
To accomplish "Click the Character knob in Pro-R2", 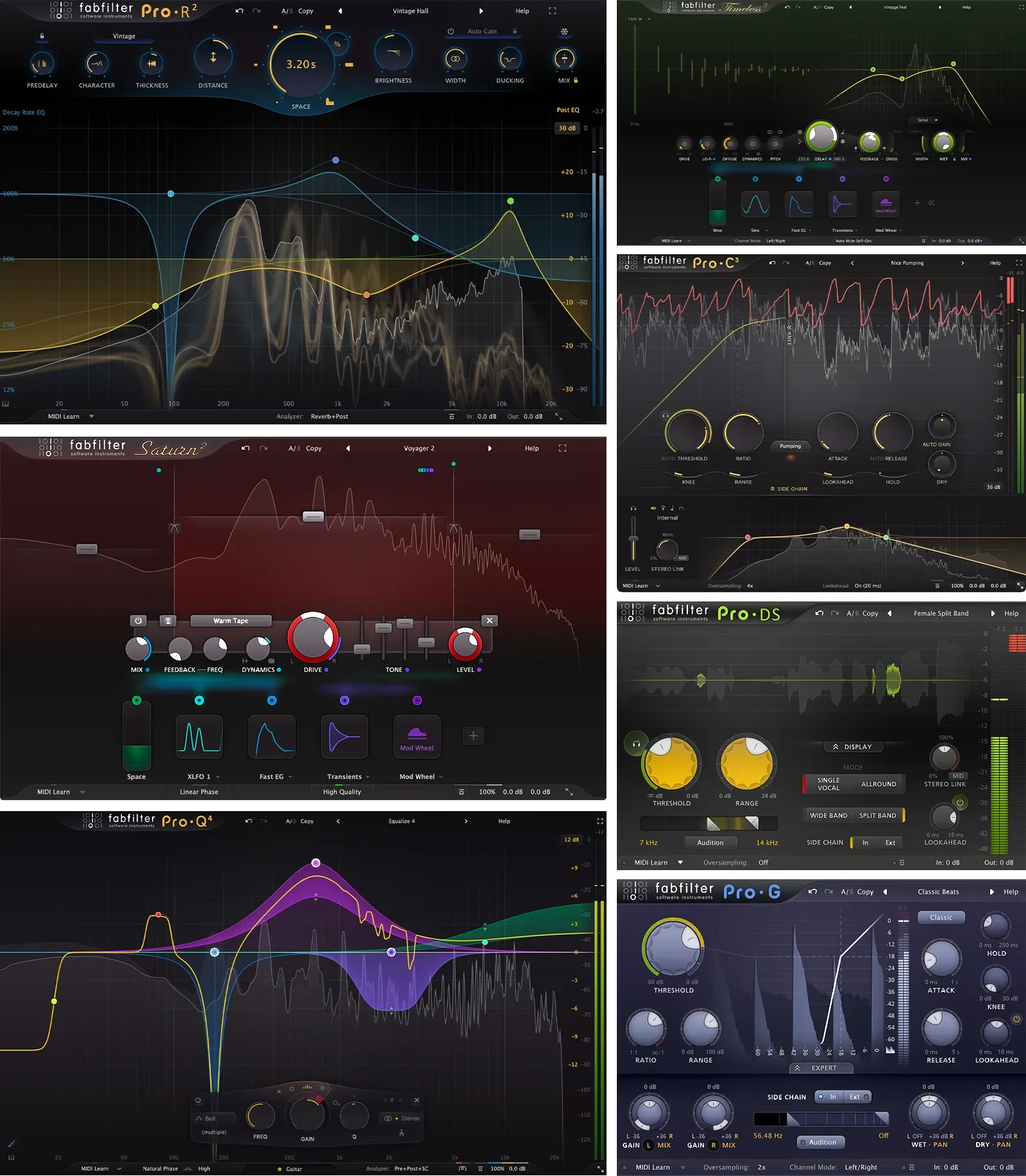I will click(97, 63).
